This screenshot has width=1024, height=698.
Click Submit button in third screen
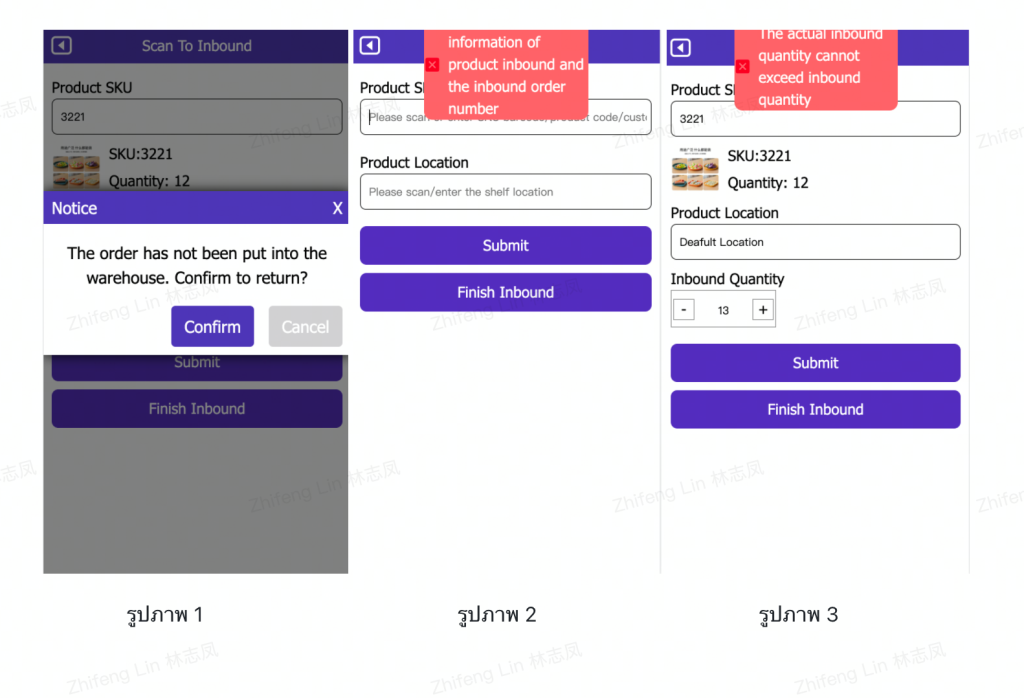tap(815, 363)
